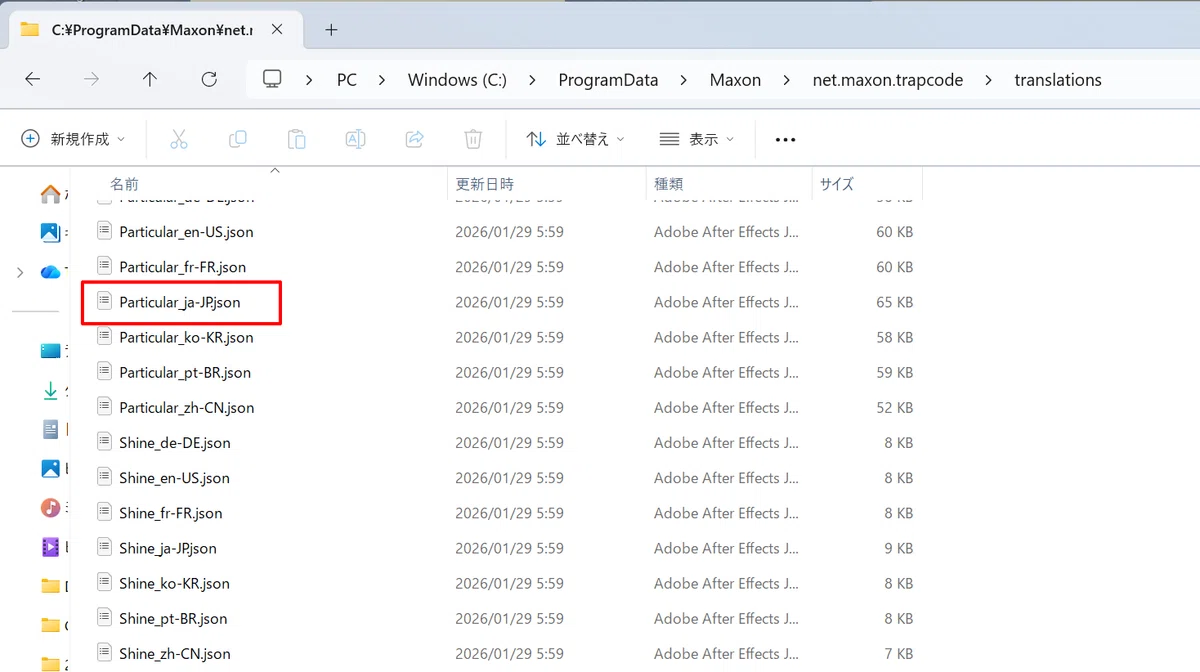Viewport: 1200px width, 672px height.
Task: Navigate to PC breadcrumb
Action: (x=347, y=80)
